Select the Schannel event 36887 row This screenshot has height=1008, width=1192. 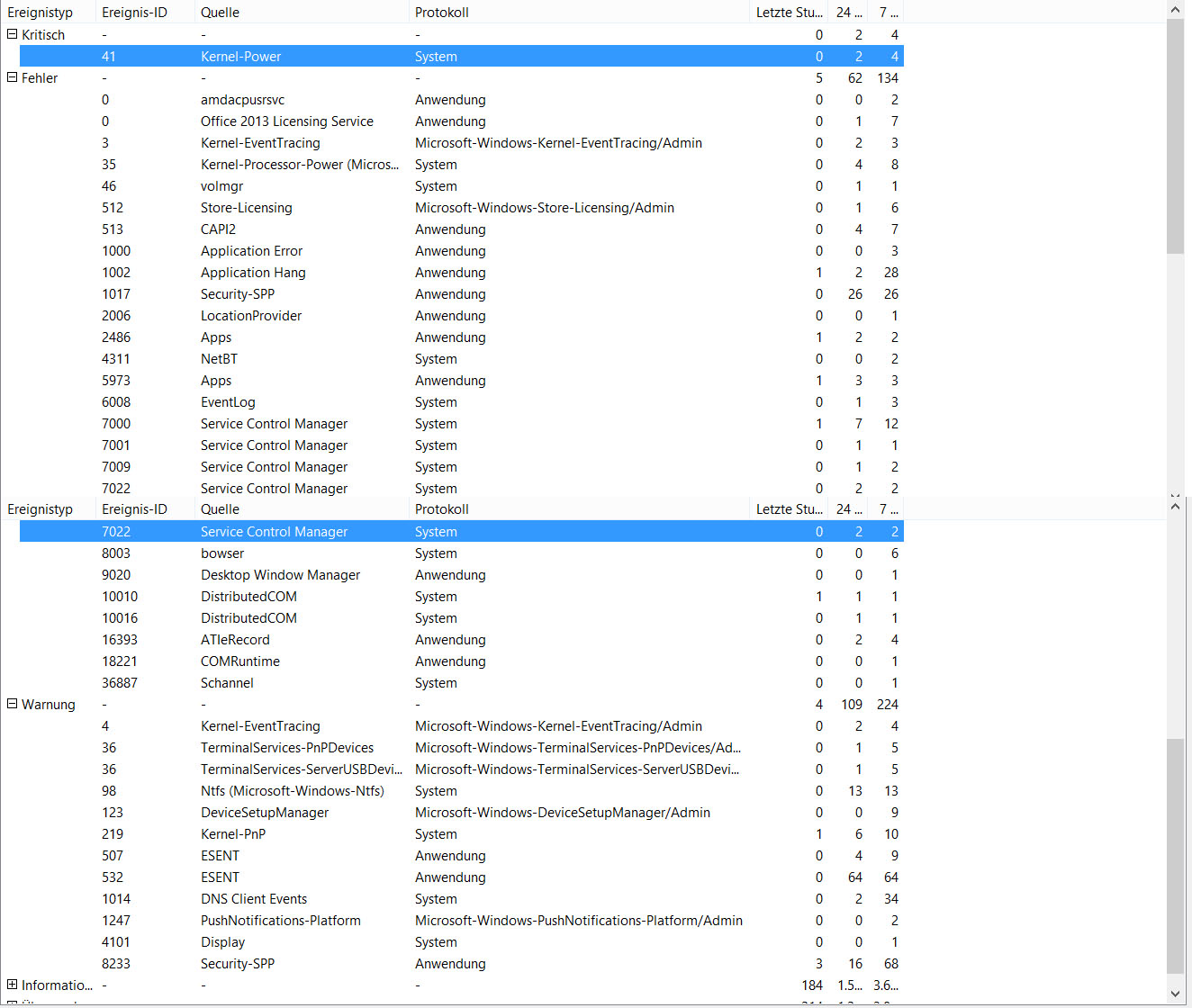point(461,682)
